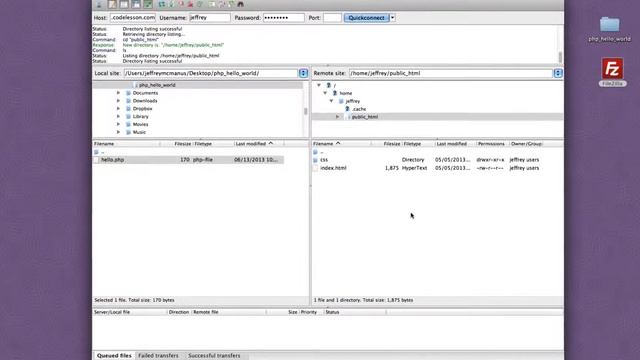Open remote parent directory '..' entry
This screenshot has height=360, width=640.
[322, 152]
